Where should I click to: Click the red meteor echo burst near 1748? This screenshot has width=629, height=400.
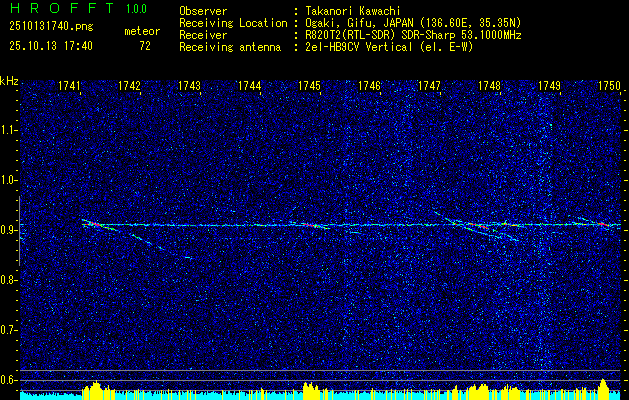[x=477, y=225]
